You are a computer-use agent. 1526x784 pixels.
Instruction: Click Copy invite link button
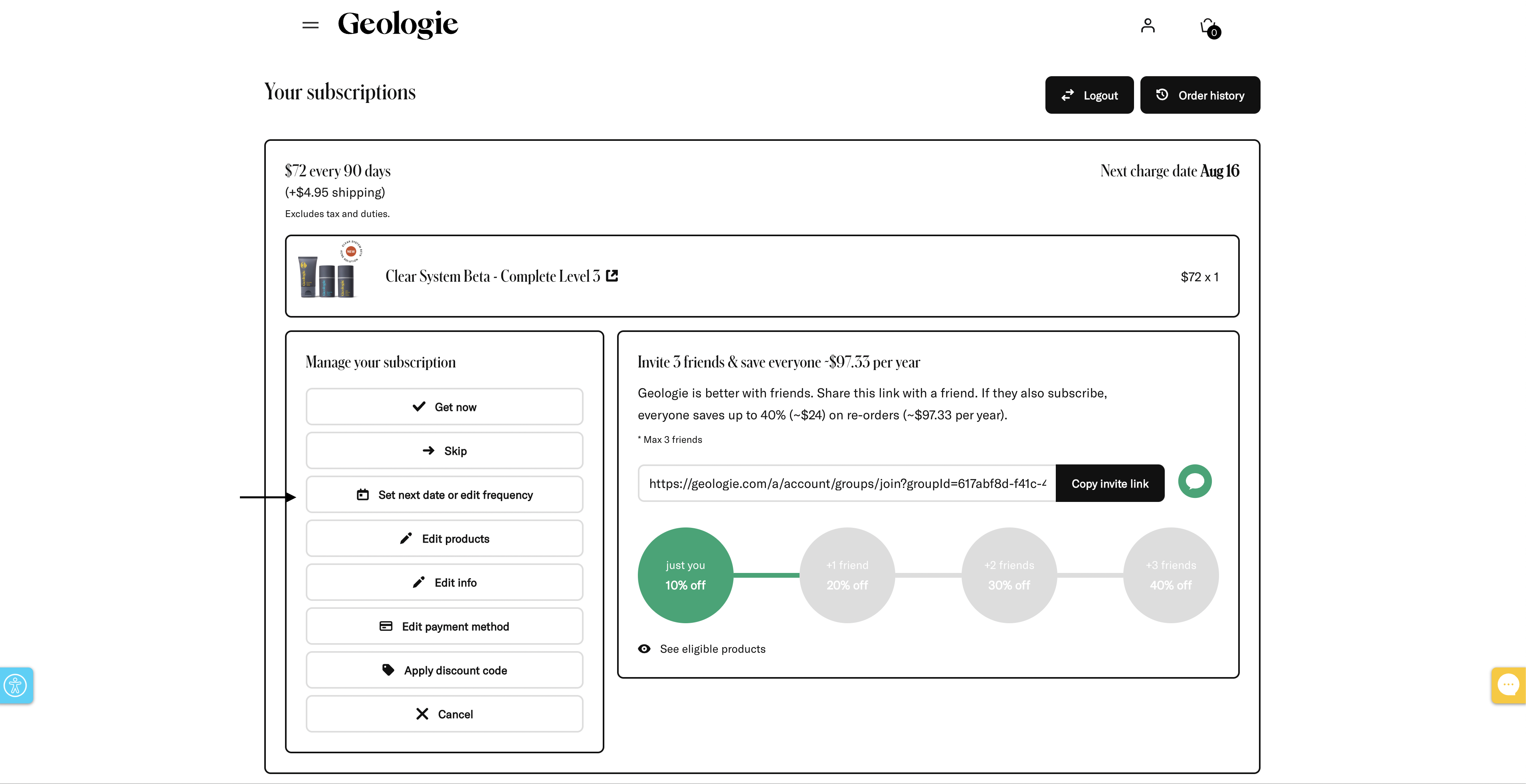point(1110,483)
